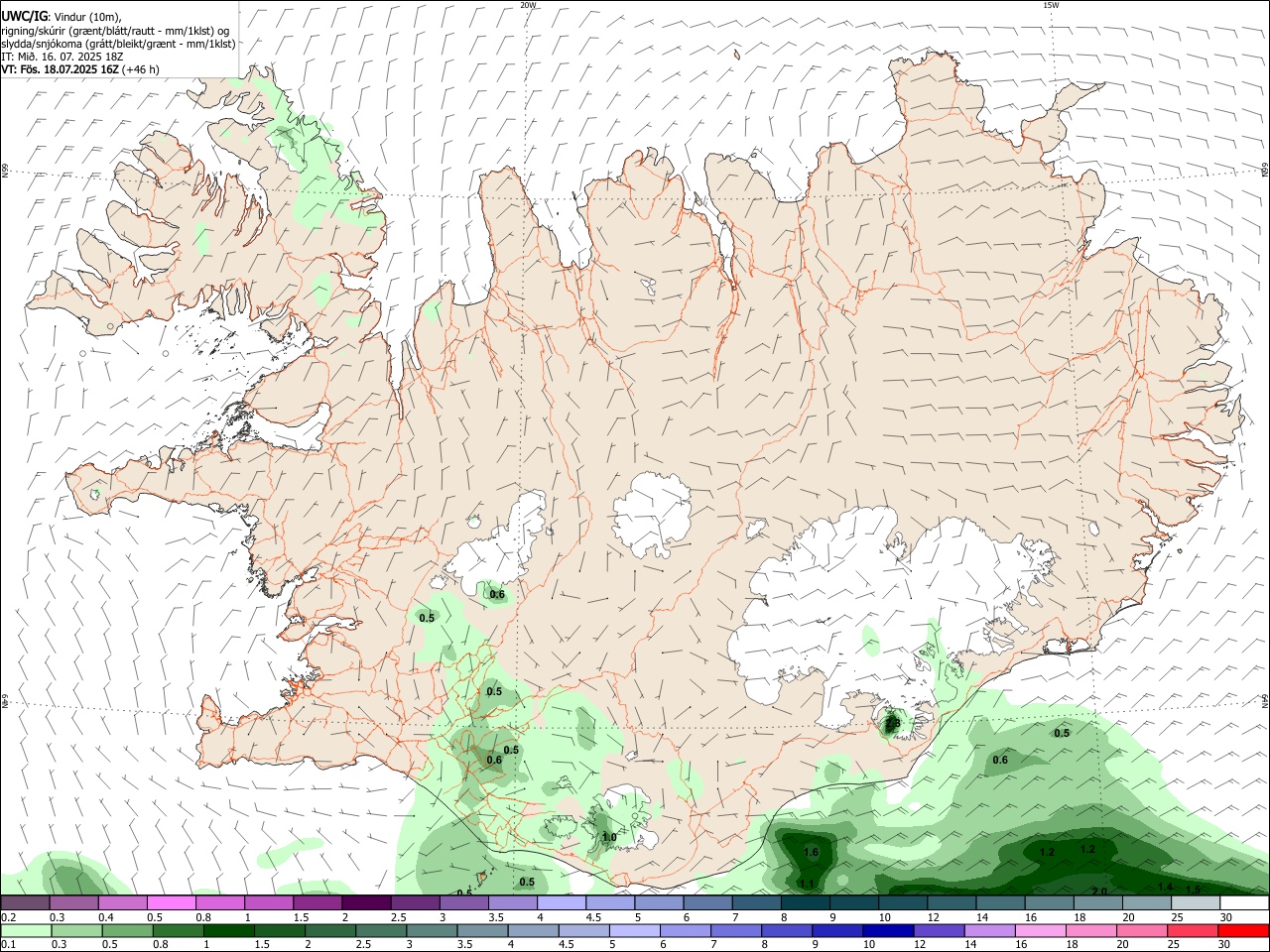Select the VT: Fös. 18.07.2025 16Z line
1270x952 pixels.
point(61,69)
